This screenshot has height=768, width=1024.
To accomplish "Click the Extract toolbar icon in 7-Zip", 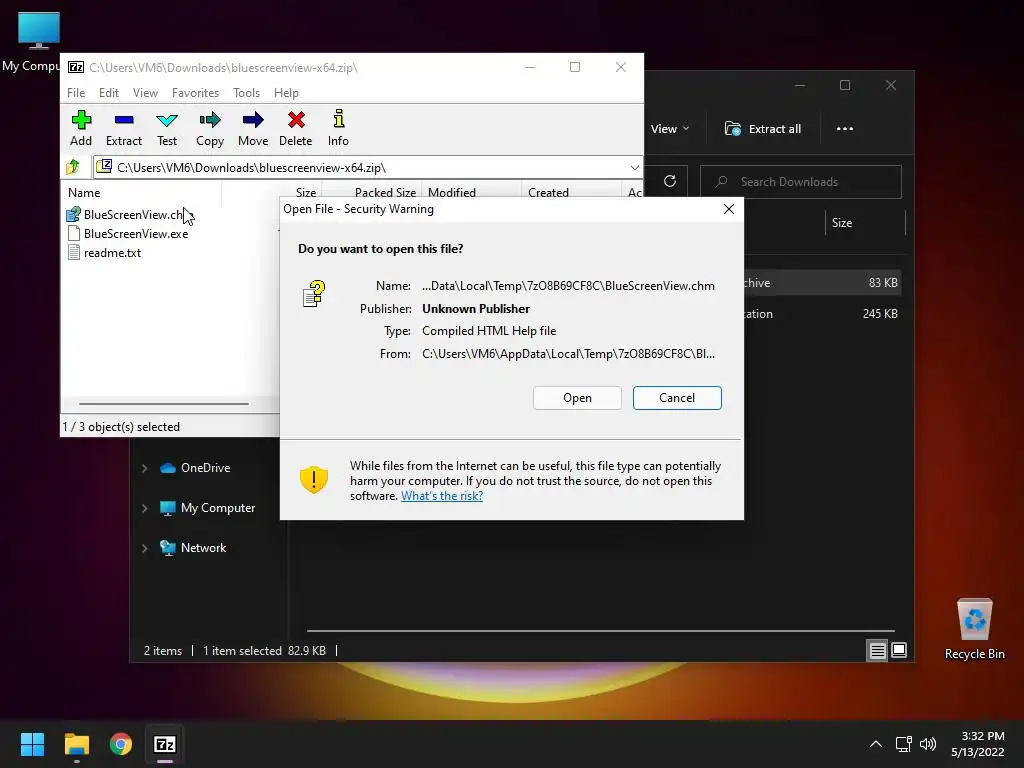I will click(x=123, y=128).
